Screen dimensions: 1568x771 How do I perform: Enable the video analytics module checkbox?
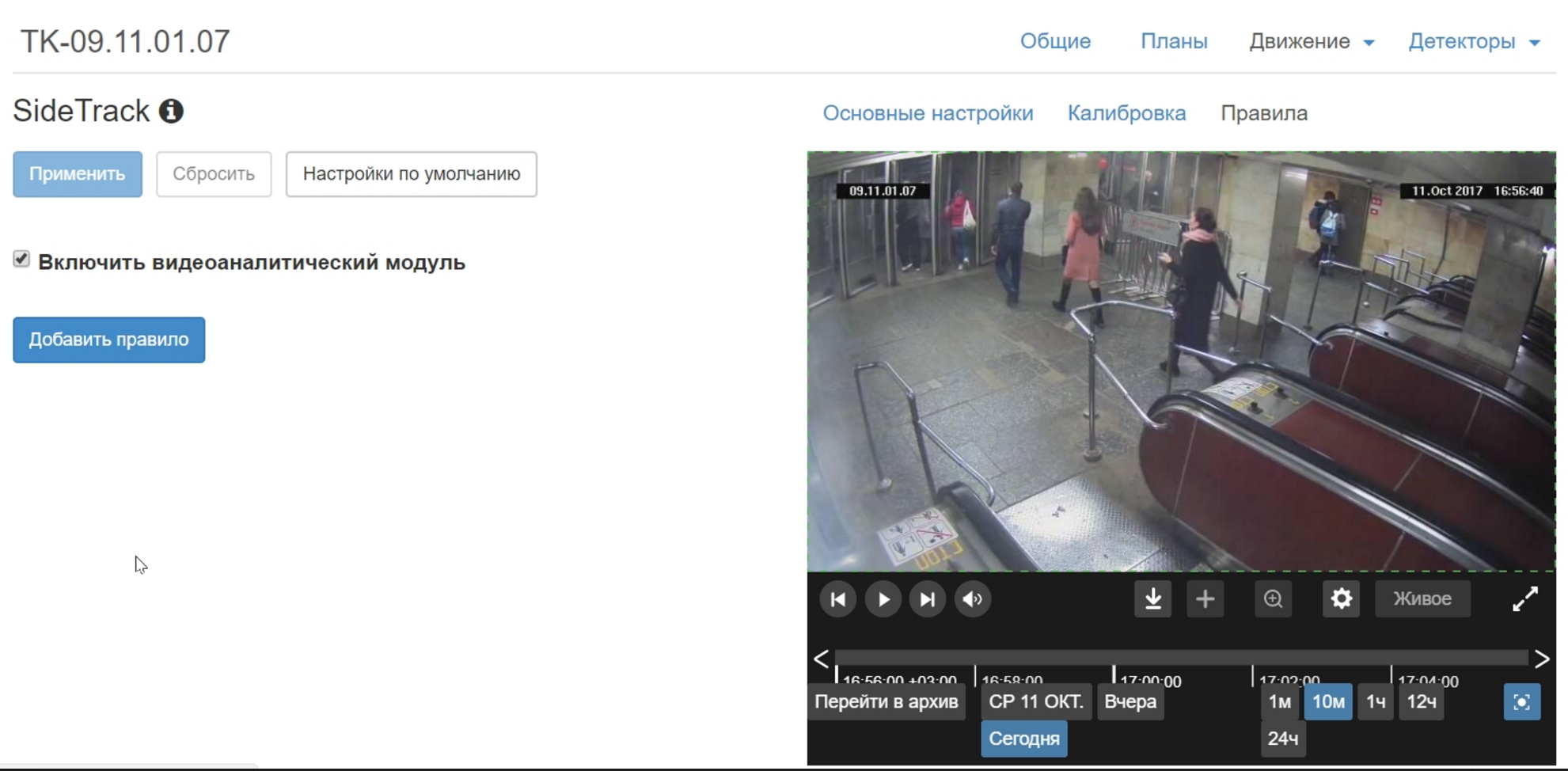pos(21,259)
